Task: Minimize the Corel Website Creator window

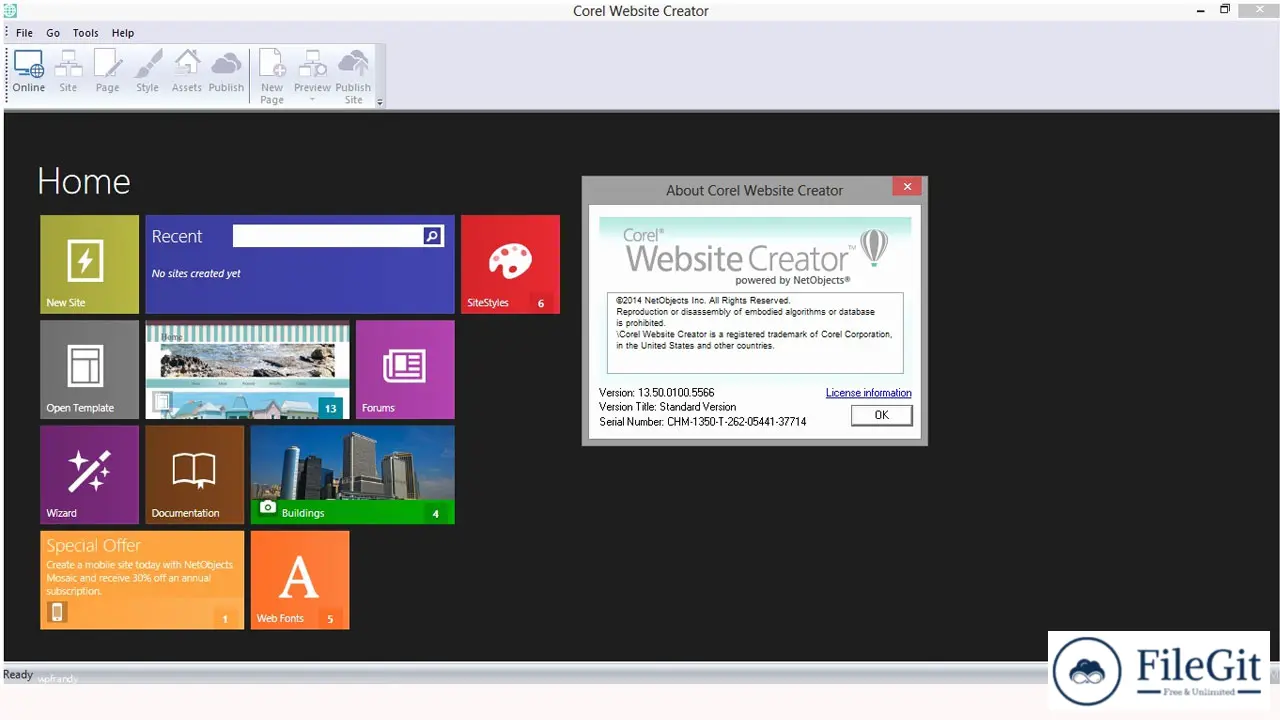Action: tap(1200, 10)
